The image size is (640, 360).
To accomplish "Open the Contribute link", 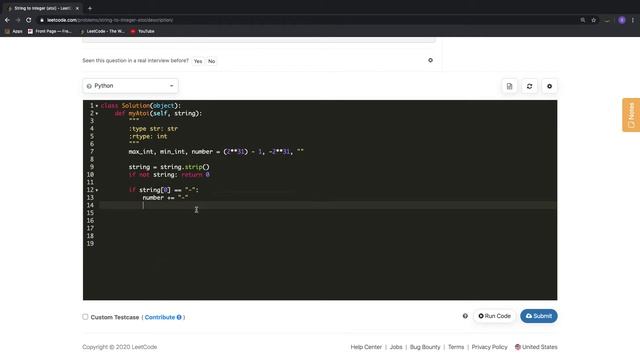I will click(x=160, y=317).
